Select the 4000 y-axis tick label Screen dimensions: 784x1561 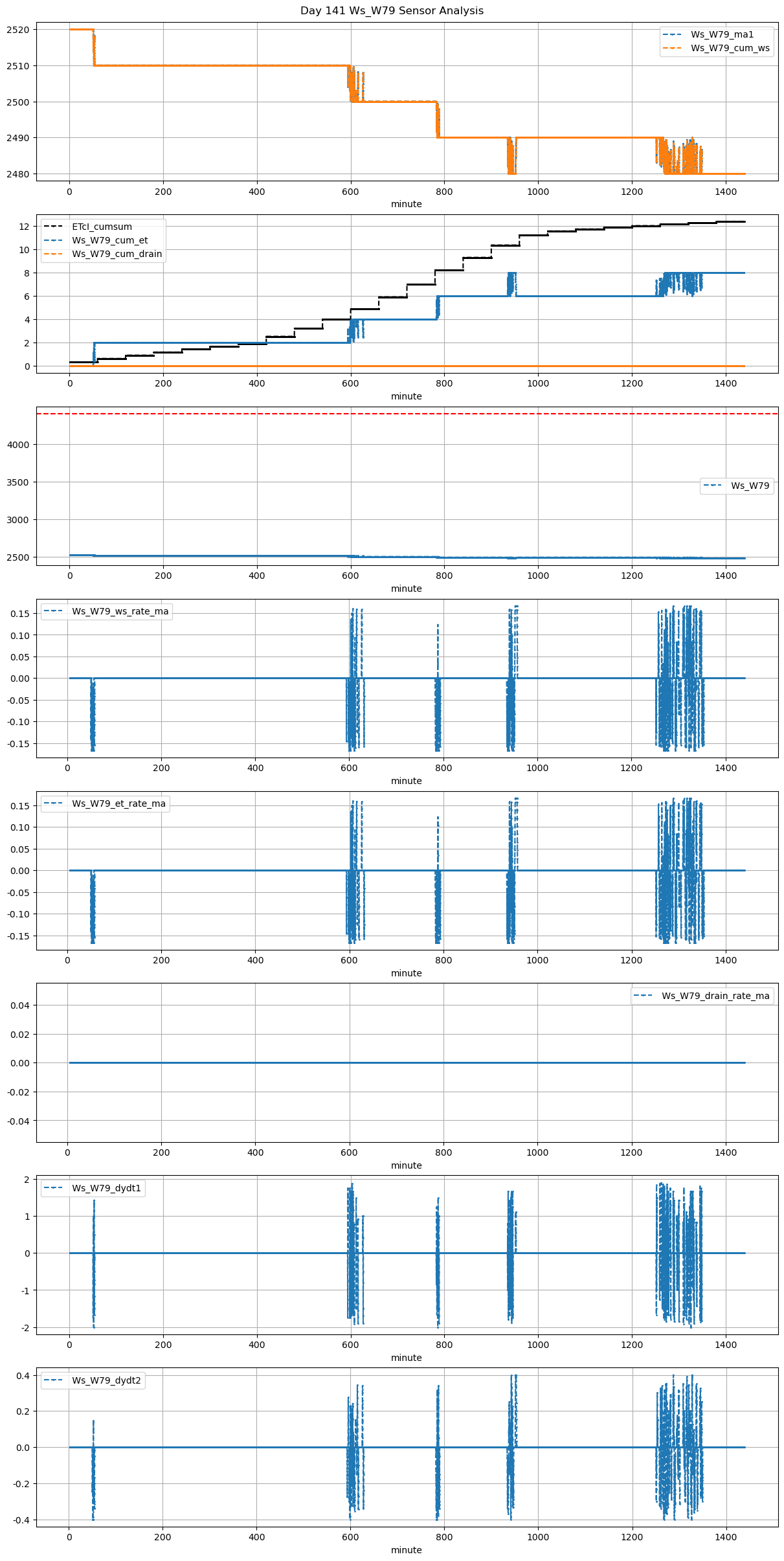point(17,445)
